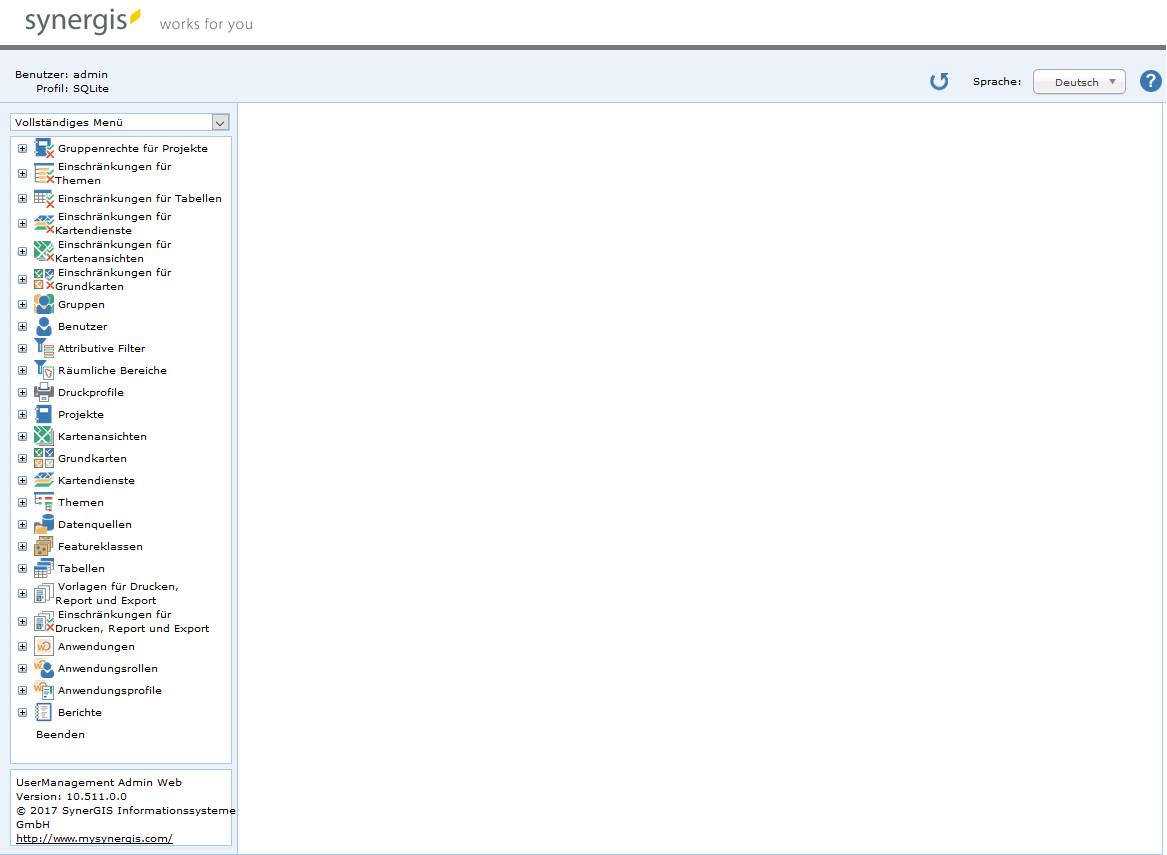This screenshot has width=1167, height=855.
Task: Expand the Projekte tree node
Action: click(22, 415)
